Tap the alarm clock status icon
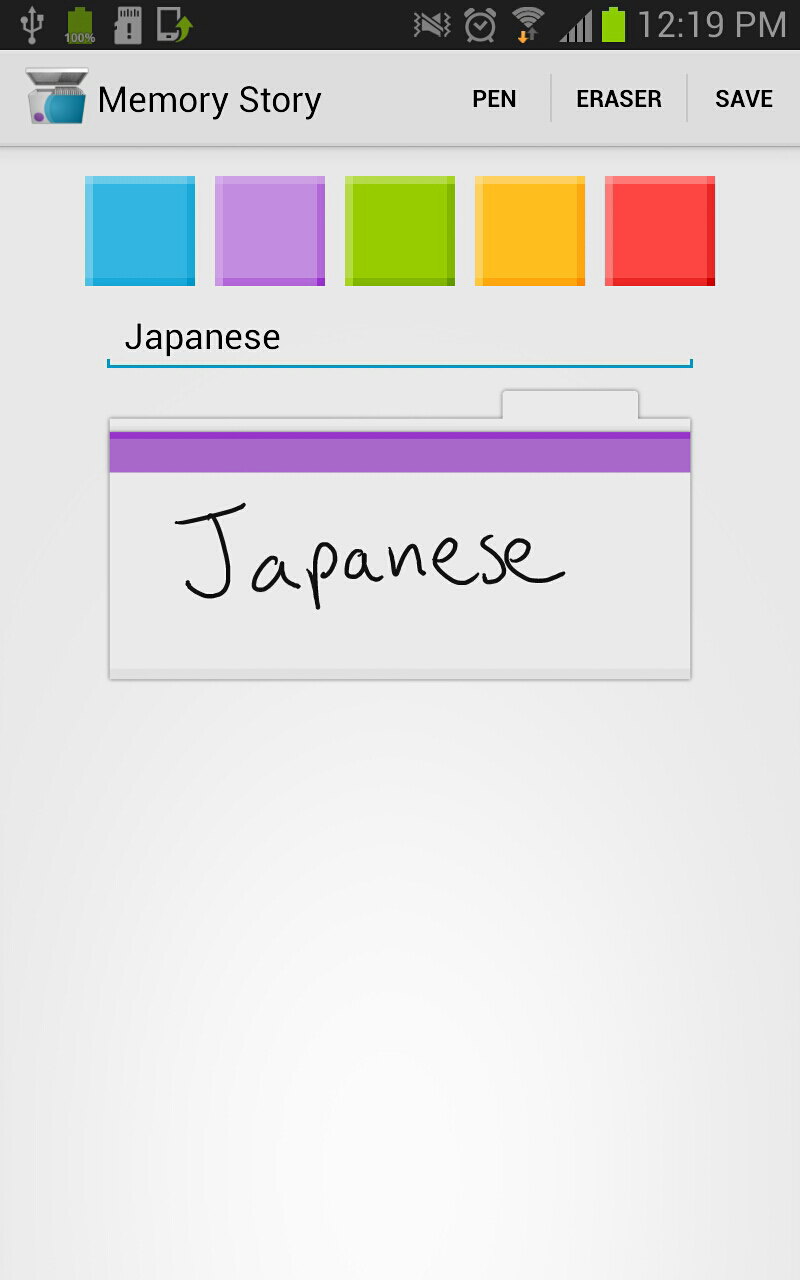 click(480, 25)
